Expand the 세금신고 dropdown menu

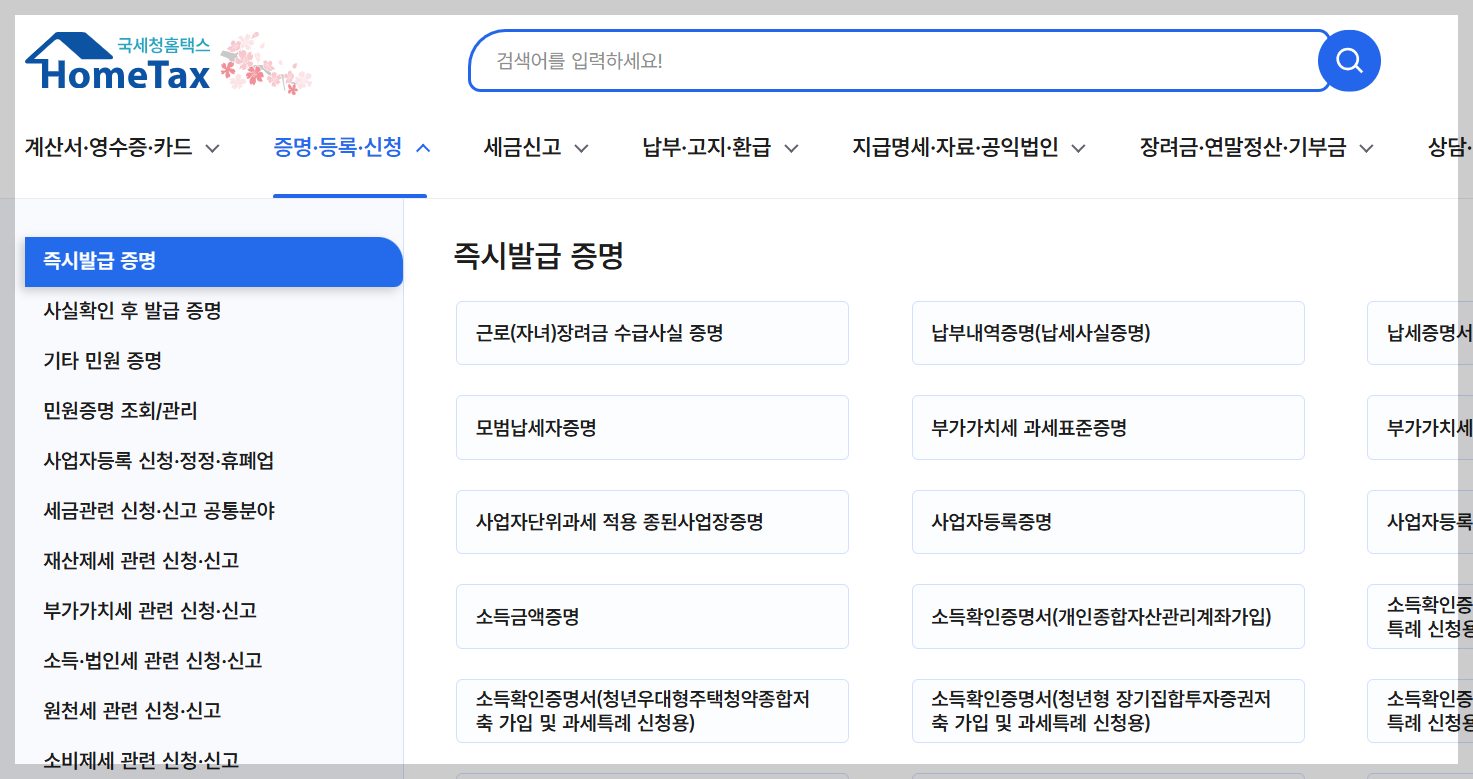(x=535, y=146)
